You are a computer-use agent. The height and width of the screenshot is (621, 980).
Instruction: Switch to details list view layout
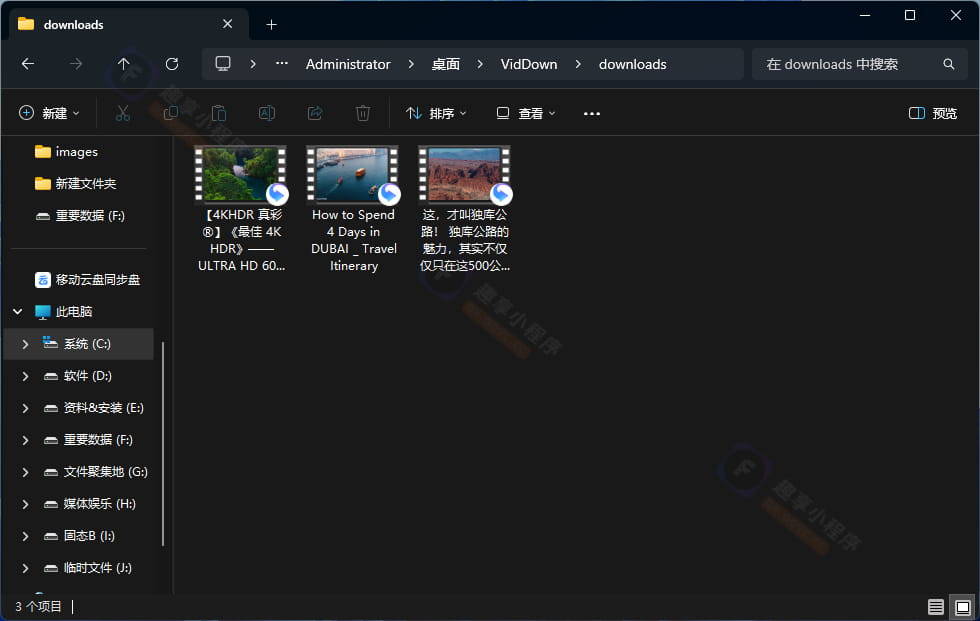tap(935, 607)
